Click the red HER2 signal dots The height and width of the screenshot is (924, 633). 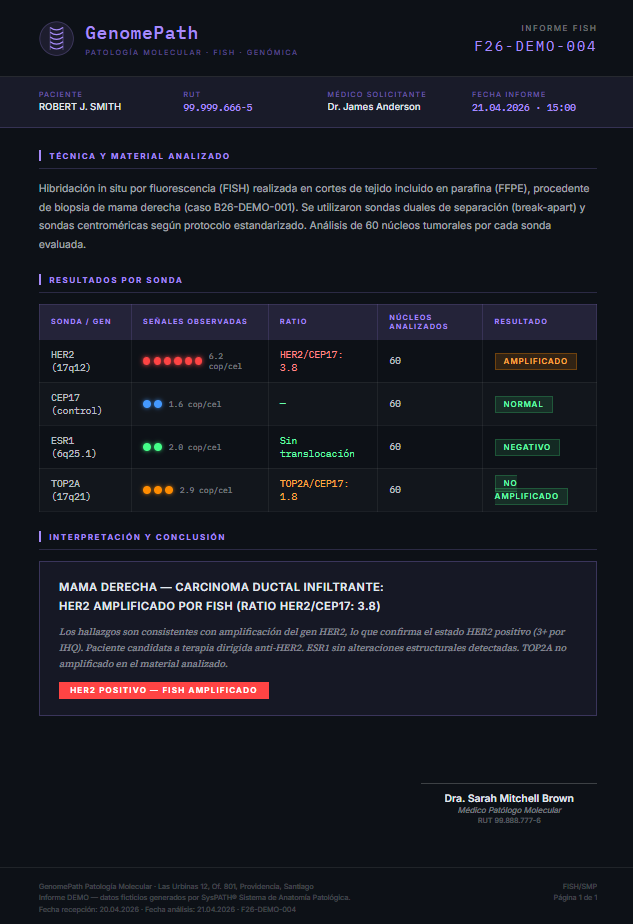click(172, 361)
